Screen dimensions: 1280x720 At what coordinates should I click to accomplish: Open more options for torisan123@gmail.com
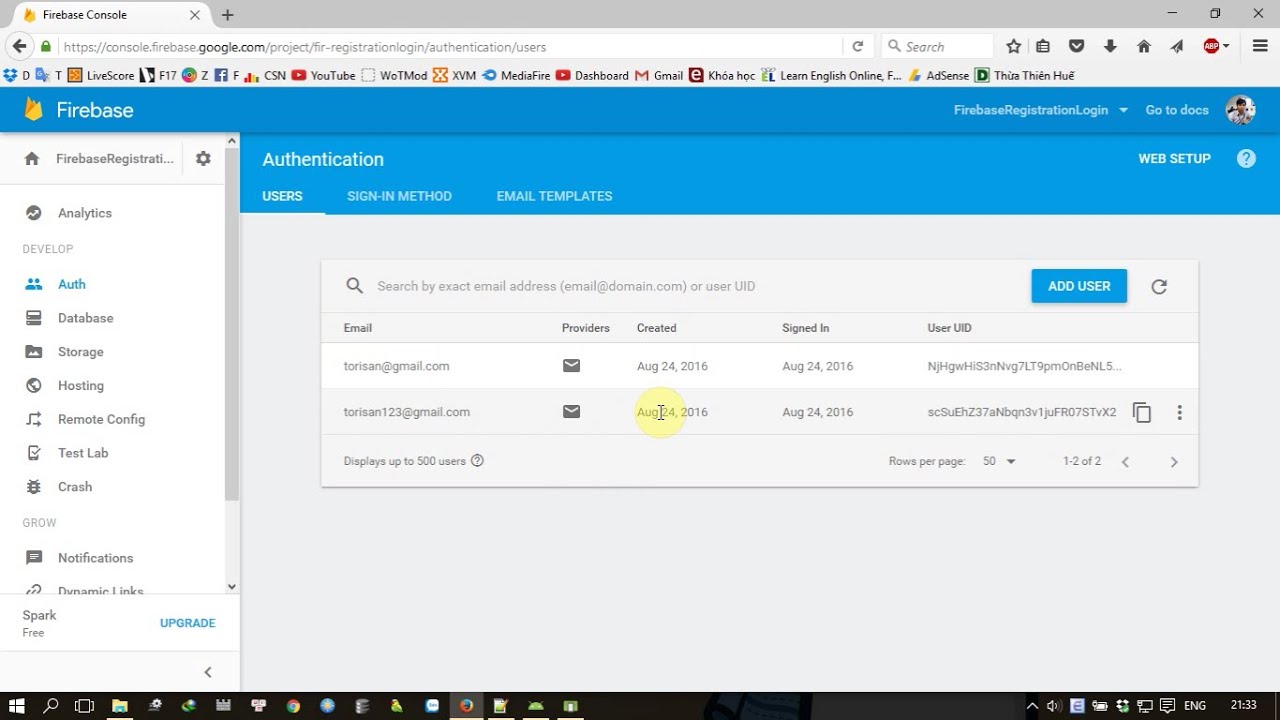1179,412
